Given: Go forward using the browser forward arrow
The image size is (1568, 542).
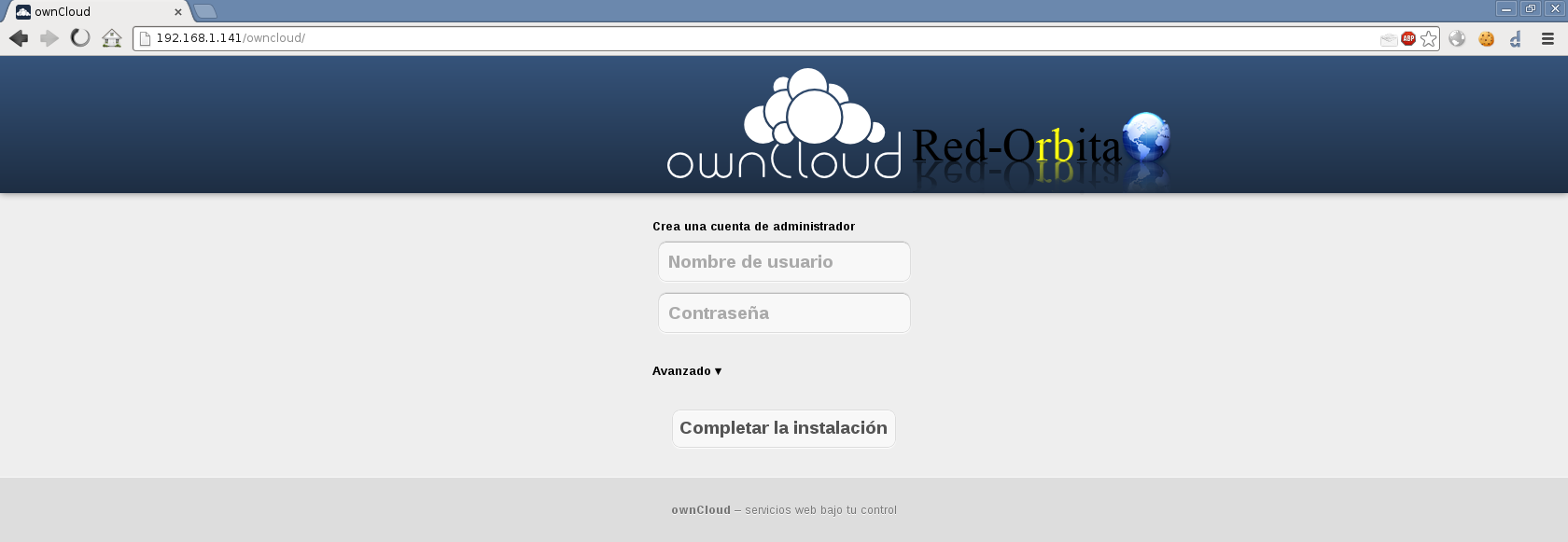Looking at the screenshot, I should 49,38.
